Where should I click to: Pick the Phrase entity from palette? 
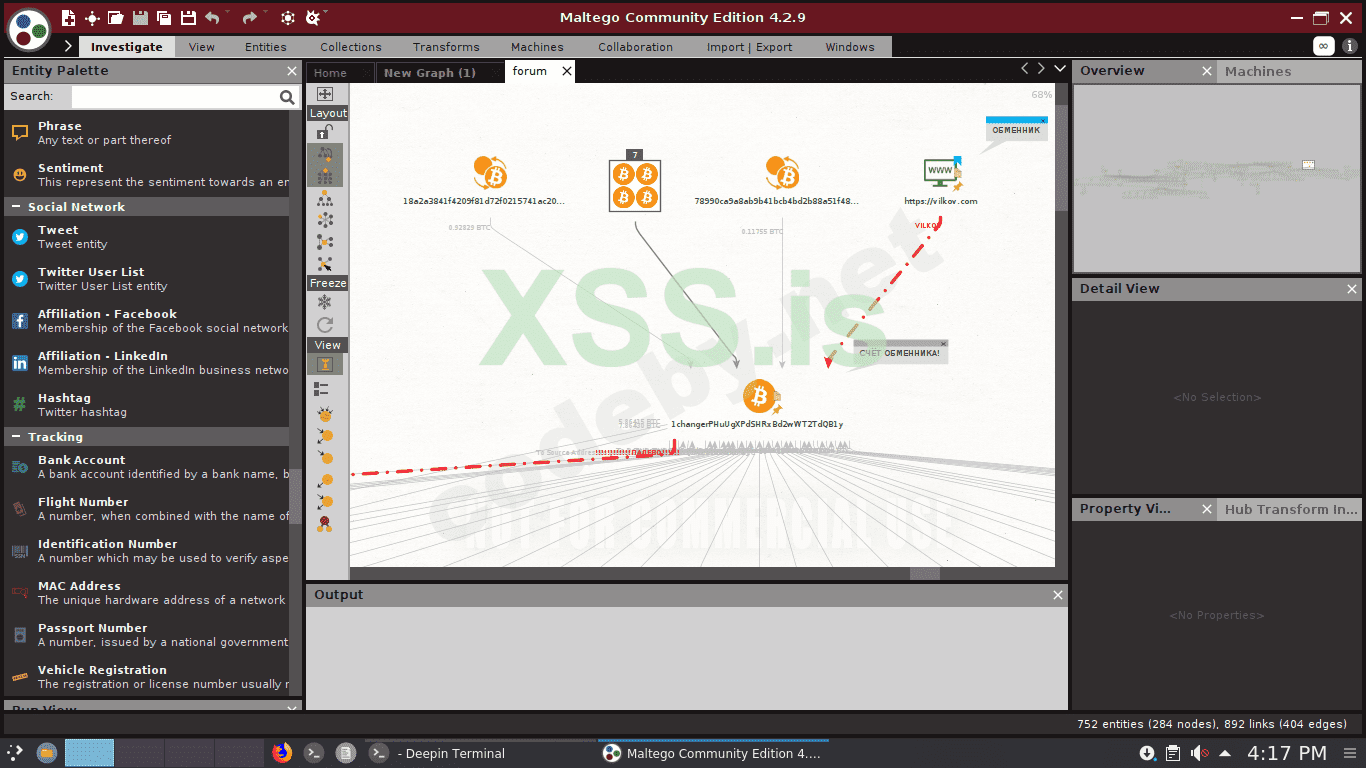pos(150,133)
